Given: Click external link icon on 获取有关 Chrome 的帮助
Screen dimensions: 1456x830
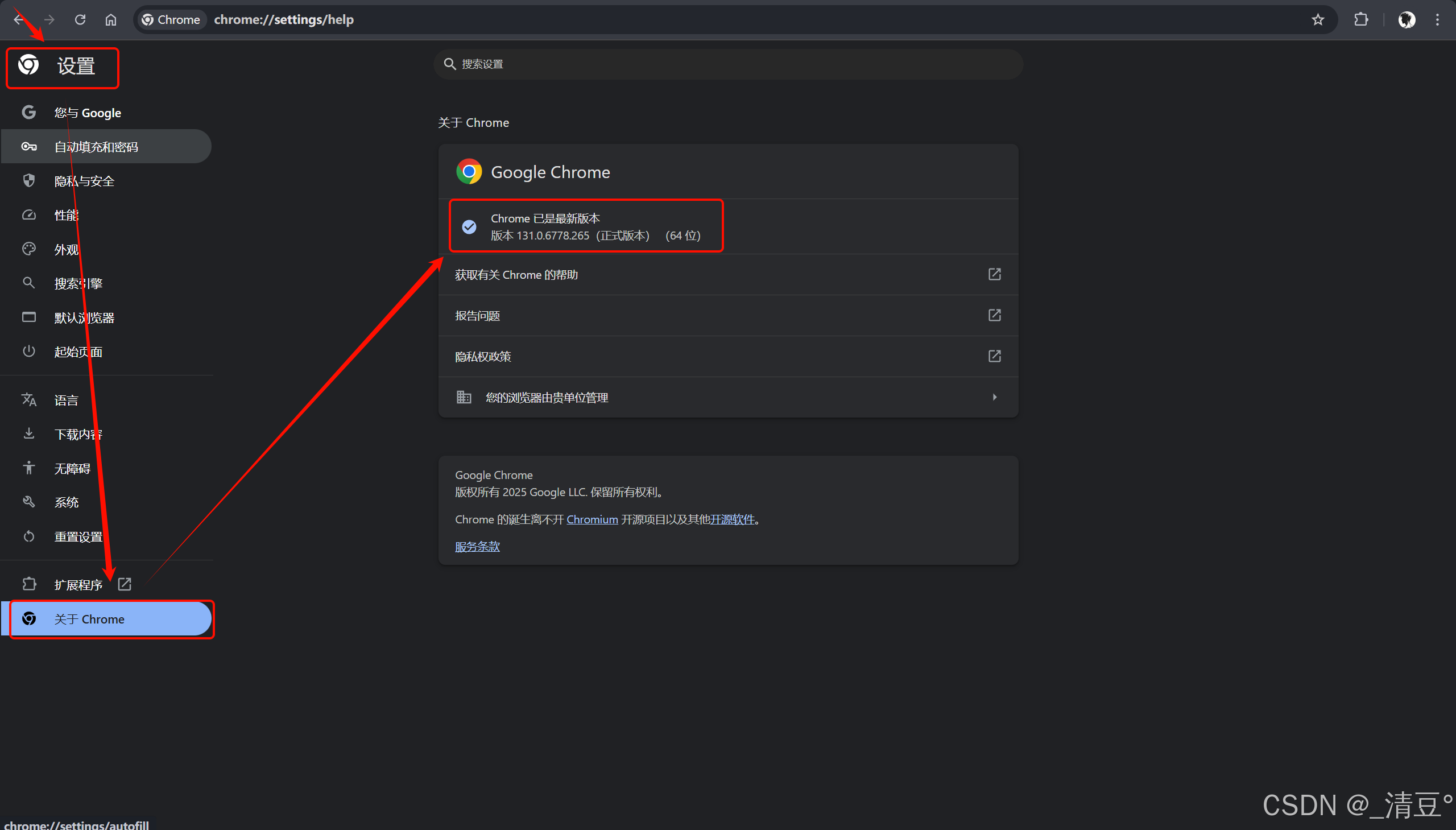Looking at the screenshot, I should pyautogui.click(x=994, y=274).
